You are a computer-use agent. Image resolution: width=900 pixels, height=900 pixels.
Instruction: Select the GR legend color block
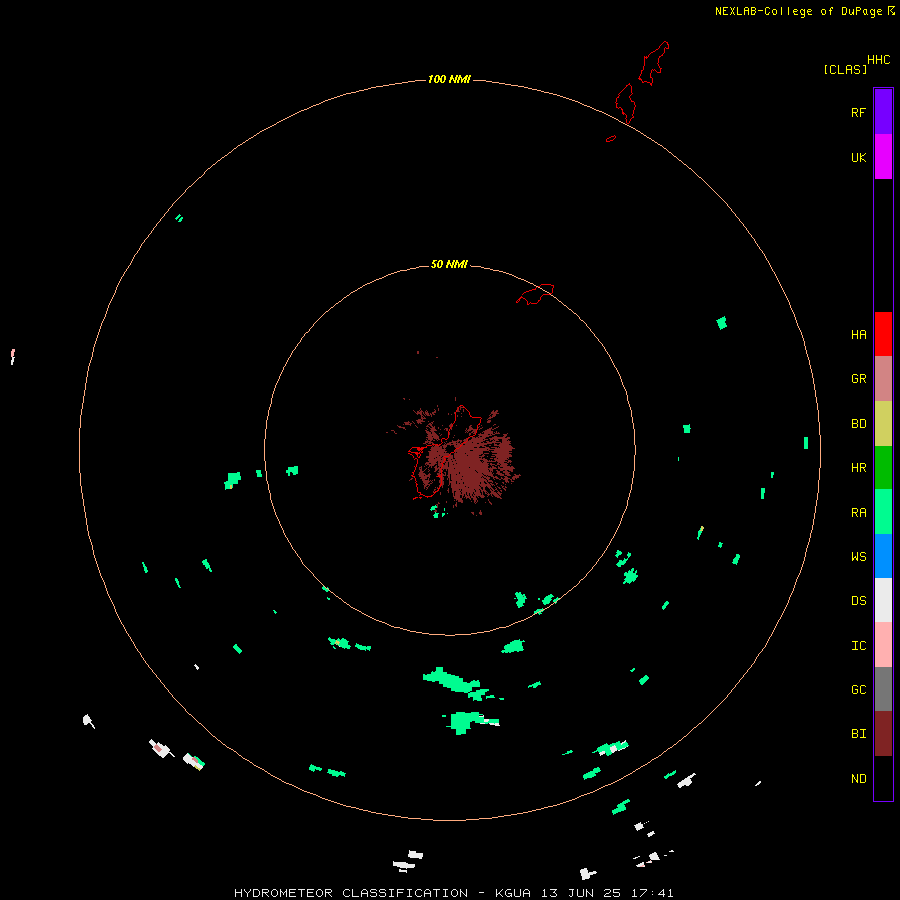click(x=883, y=379)
